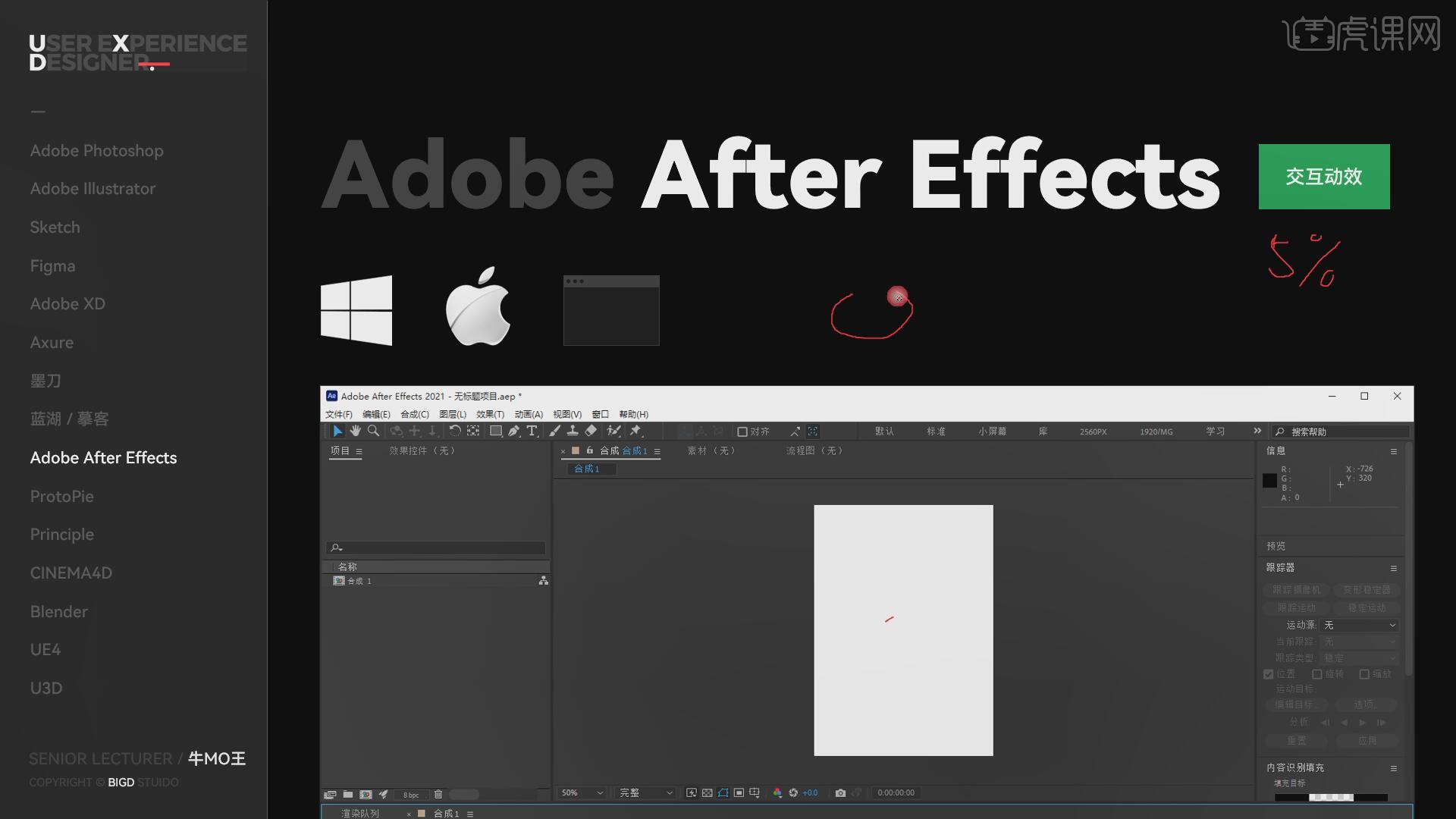Click the snapshot camera icon
The height and width of the screenshot is (819, 1456).
[840, 792]
